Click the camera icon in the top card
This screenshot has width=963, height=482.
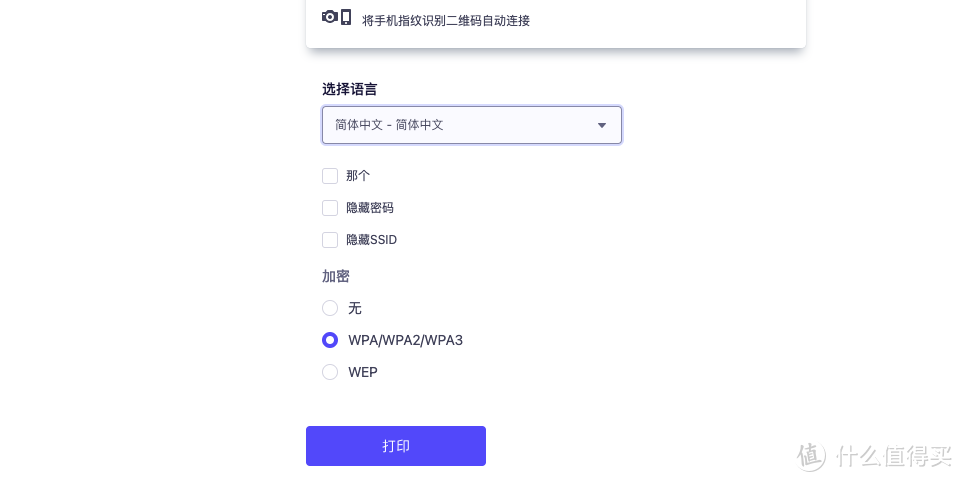tap(329, 17)
